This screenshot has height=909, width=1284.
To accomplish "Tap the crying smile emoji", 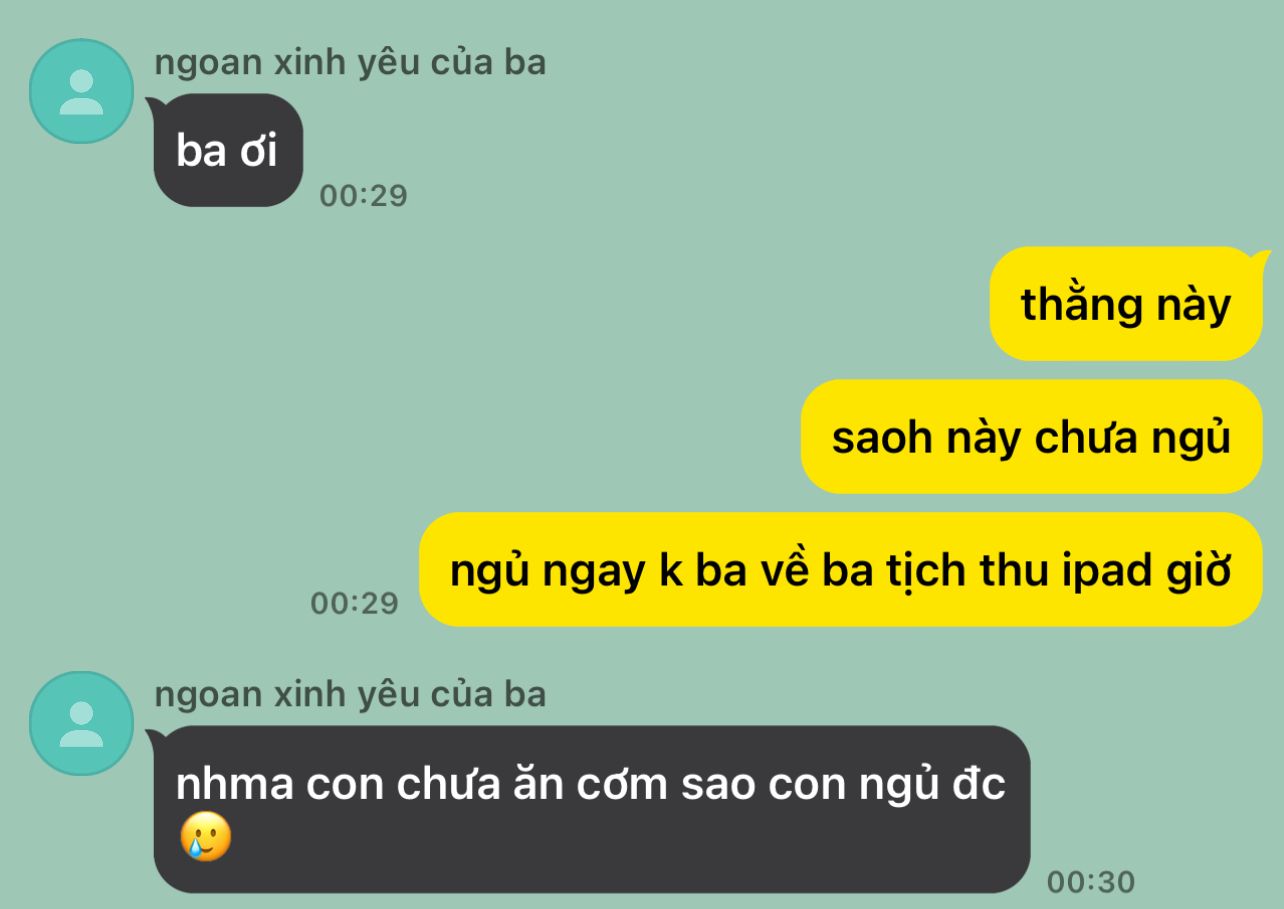I will click(205, 838).
